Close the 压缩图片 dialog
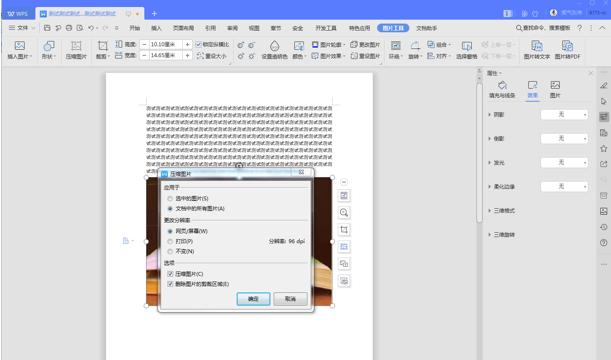611x360 pixels. [301, 172]
